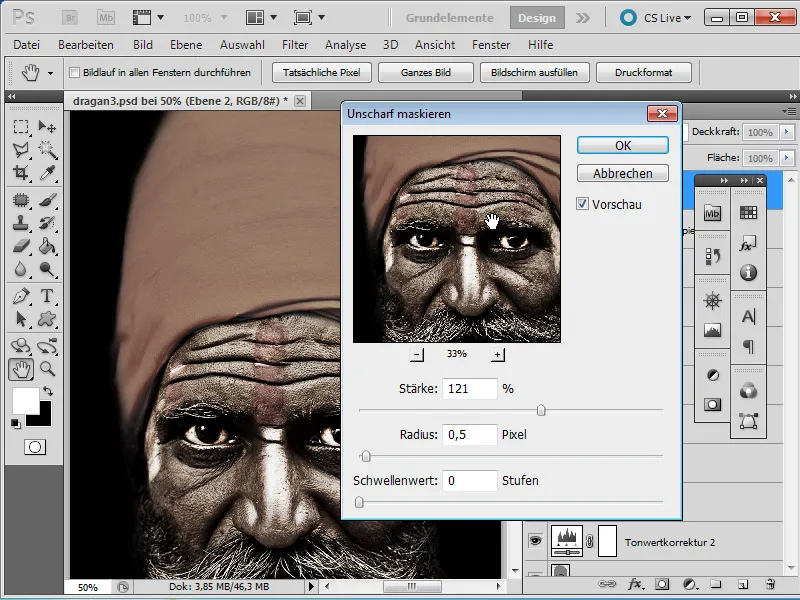Select the Rectangular Marquee tool
800x600 pixels.
click(21, 126)
